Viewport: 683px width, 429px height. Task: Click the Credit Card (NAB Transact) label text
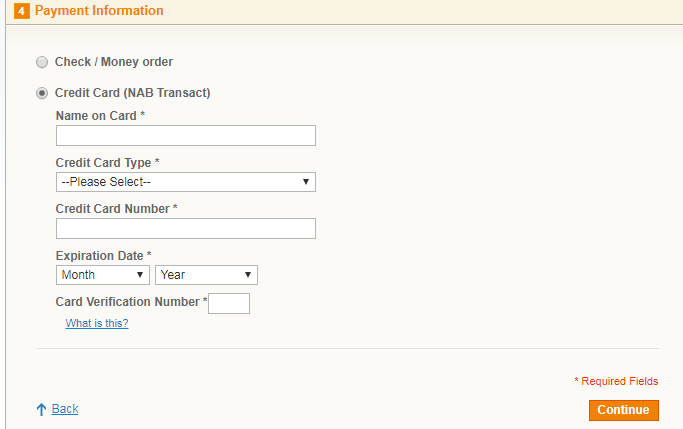[132, 93]
